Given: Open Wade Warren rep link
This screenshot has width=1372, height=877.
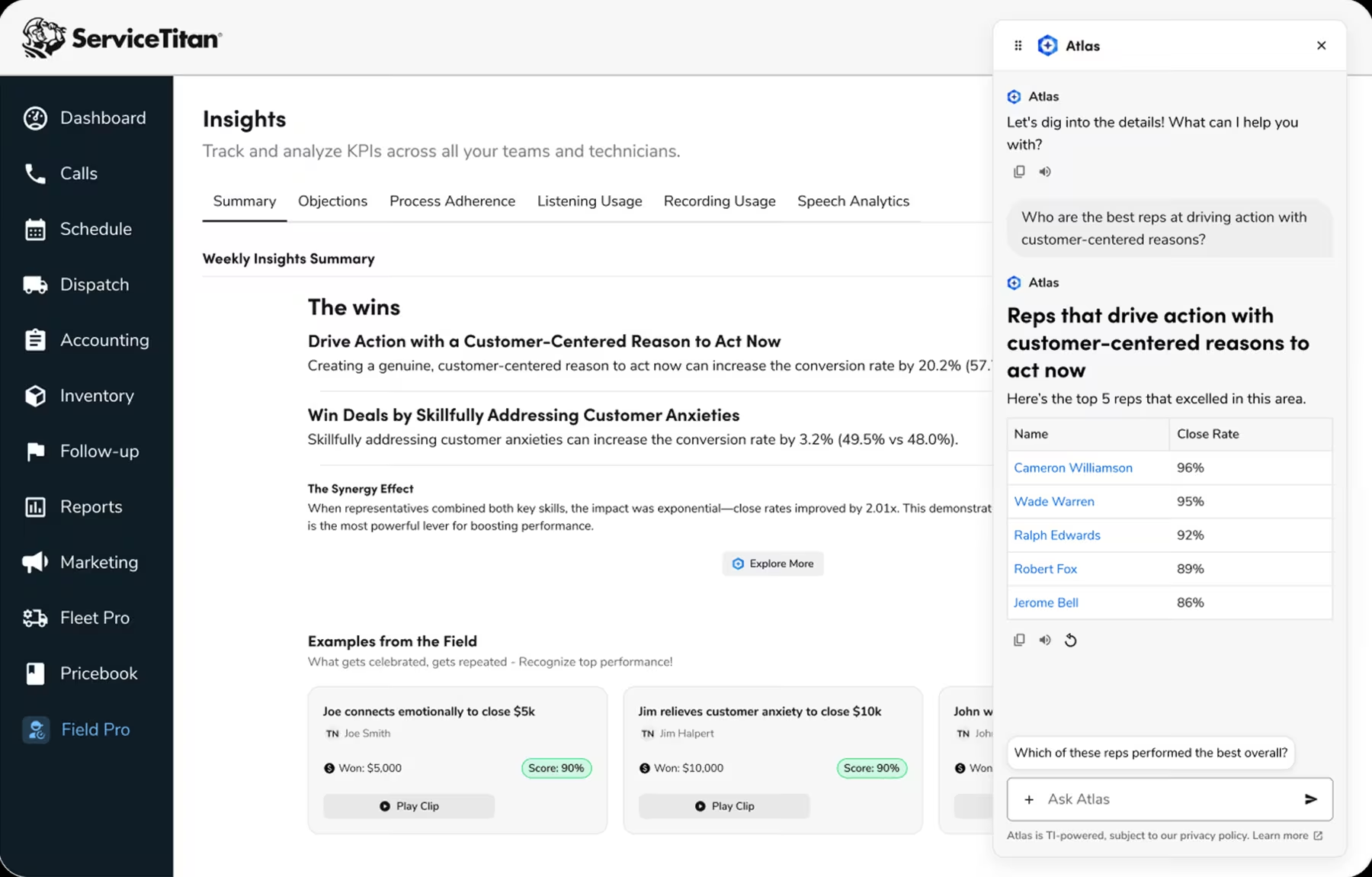Looking at the screenshot, I should tap(1053, 501).
